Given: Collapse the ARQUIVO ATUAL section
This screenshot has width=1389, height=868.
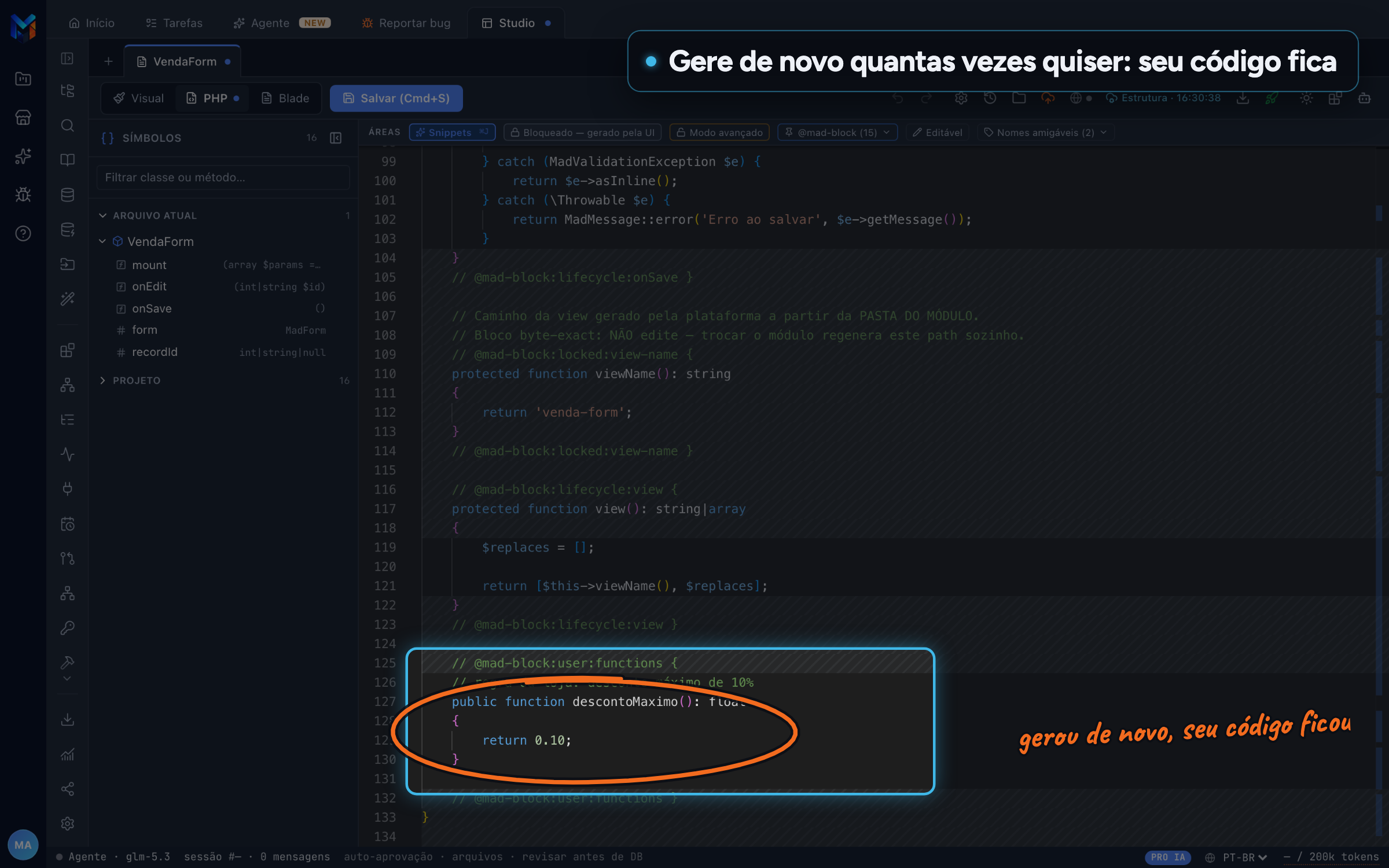Looking at the screenshot, I should pos(103,215).
